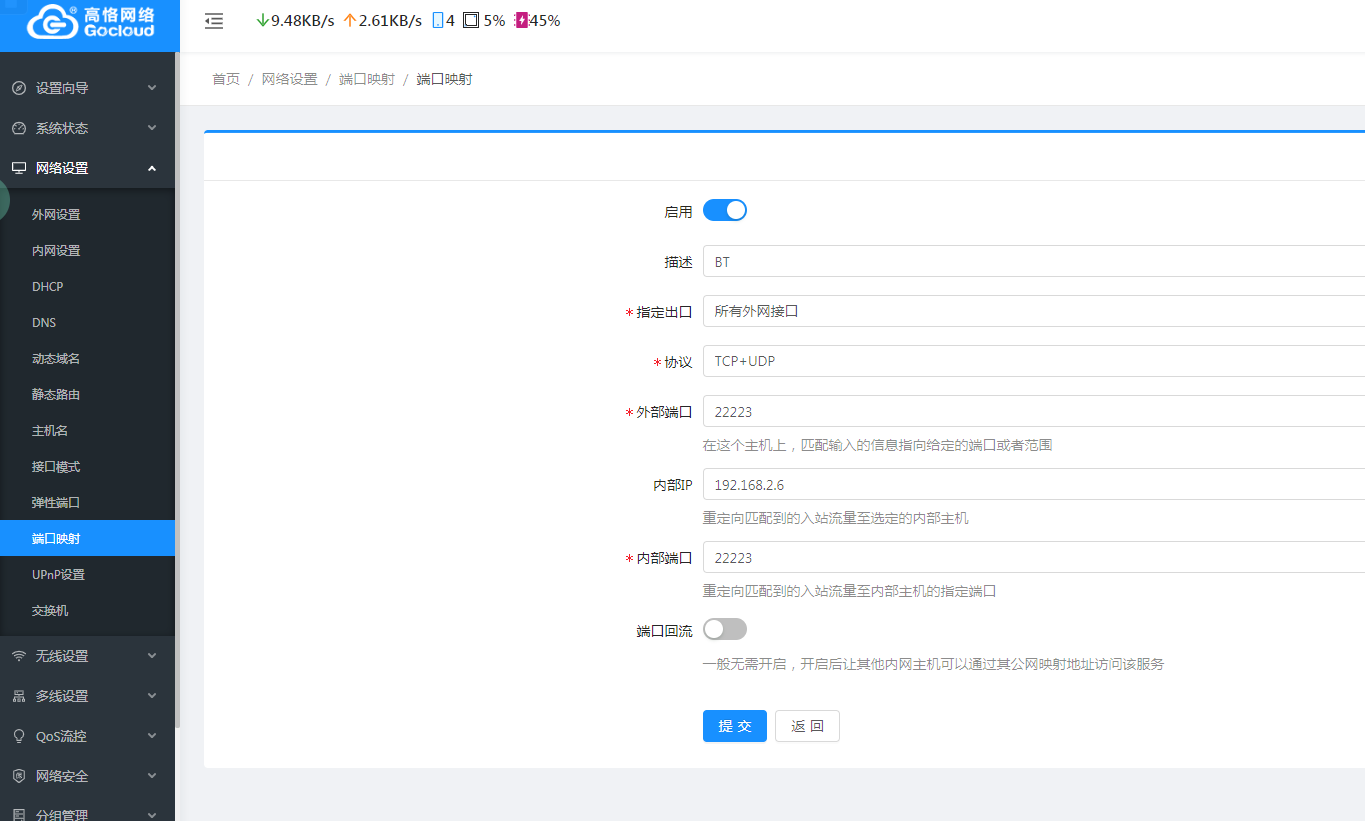Click the sidebar collapse hamburger icon
The height and width of the screenshot is (821, 1365).
click(x=214, y=21)
